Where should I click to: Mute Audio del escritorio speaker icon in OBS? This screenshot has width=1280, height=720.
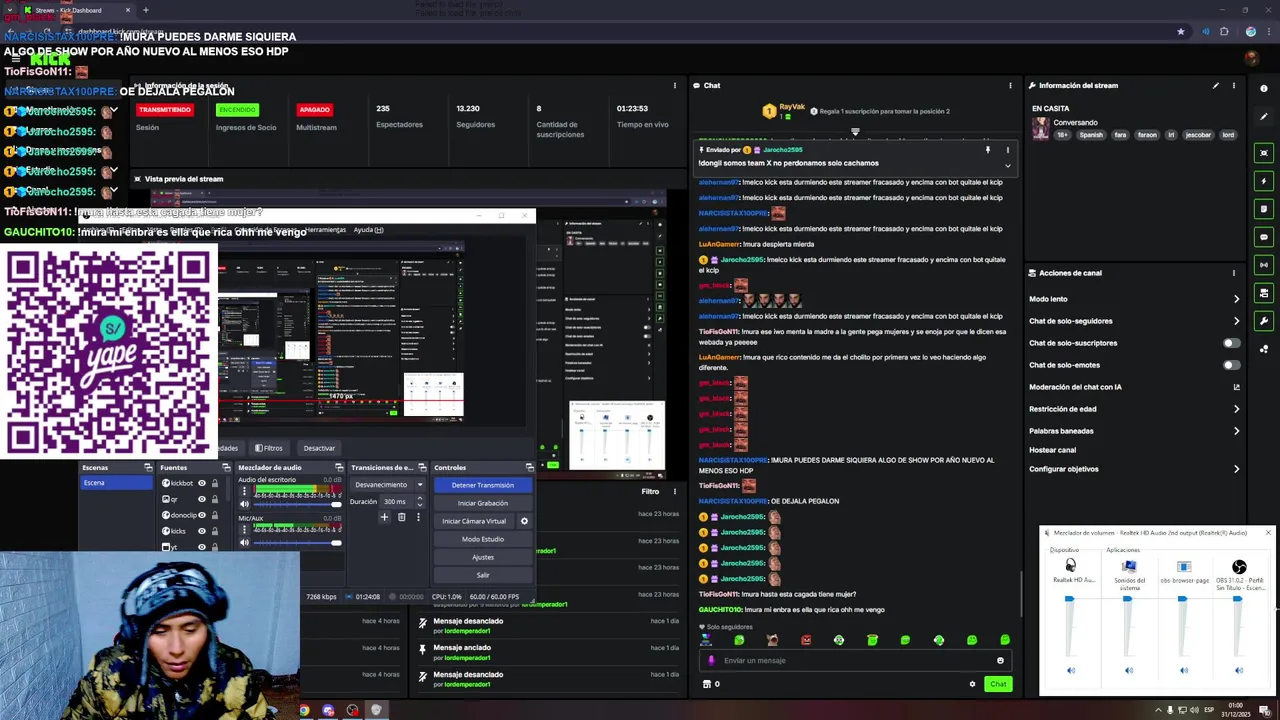tap(244, 504)
